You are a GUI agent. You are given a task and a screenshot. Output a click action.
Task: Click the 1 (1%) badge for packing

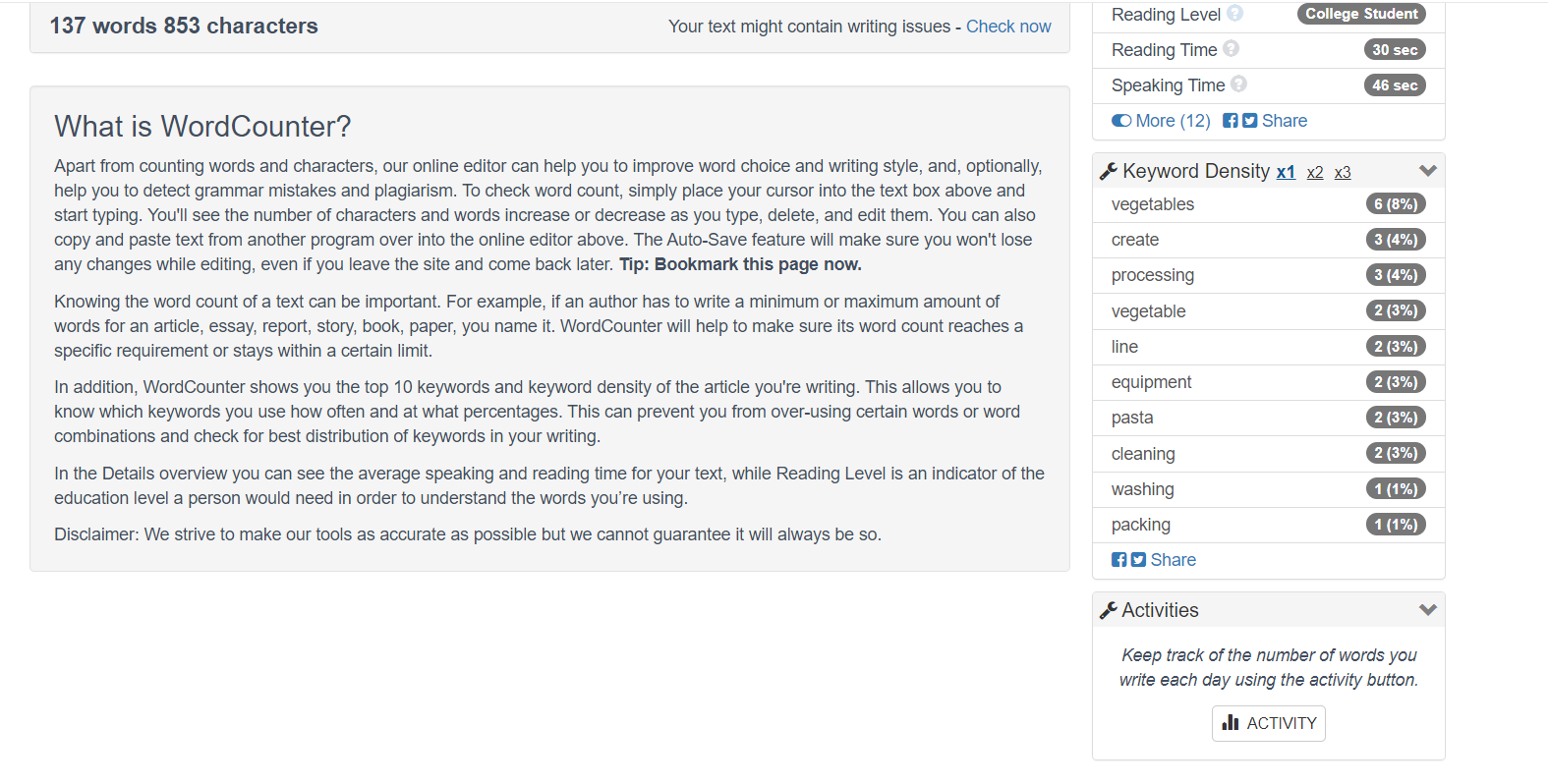point(1396,525)
